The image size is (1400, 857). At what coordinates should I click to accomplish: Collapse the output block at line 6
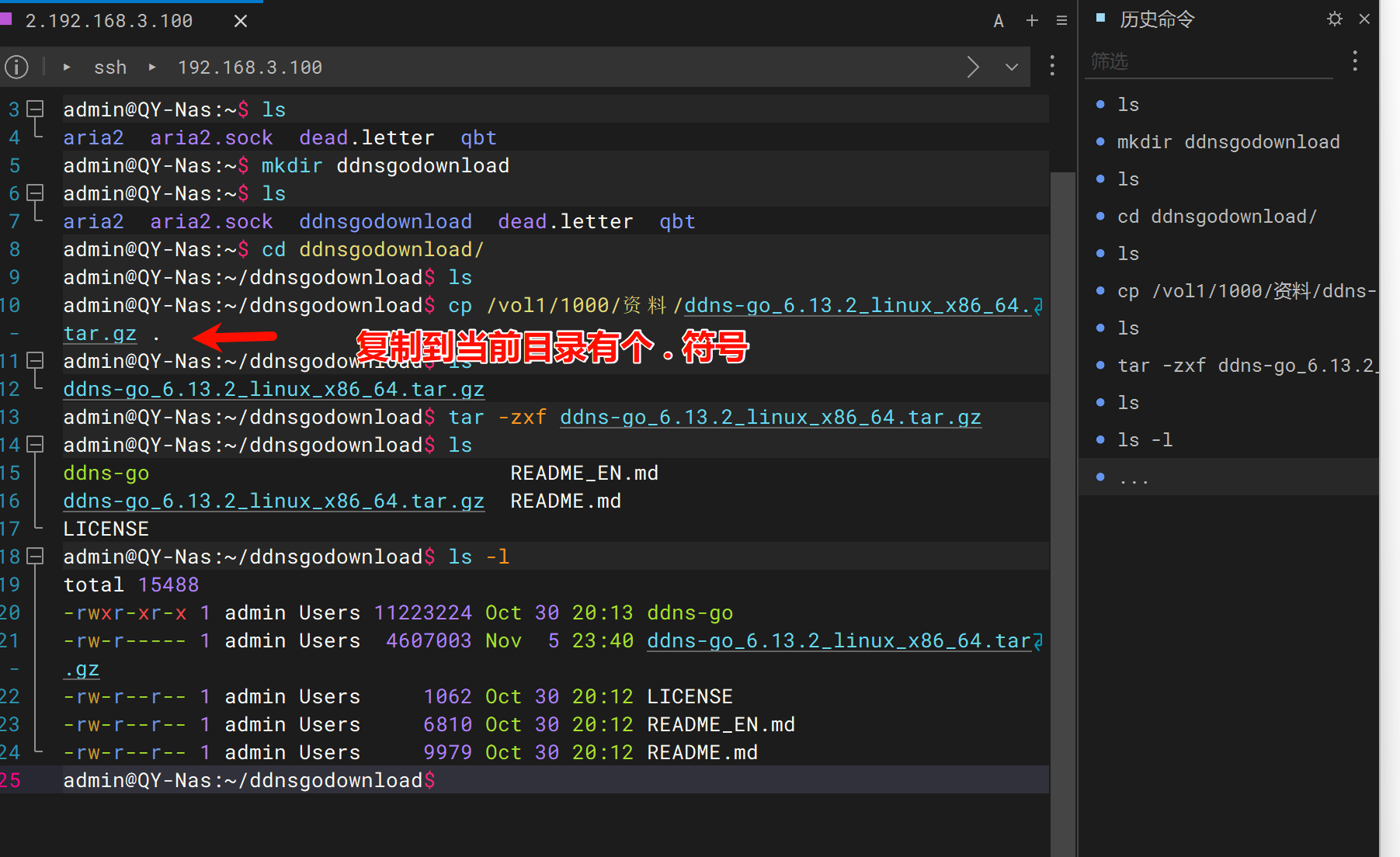[35, 193]
